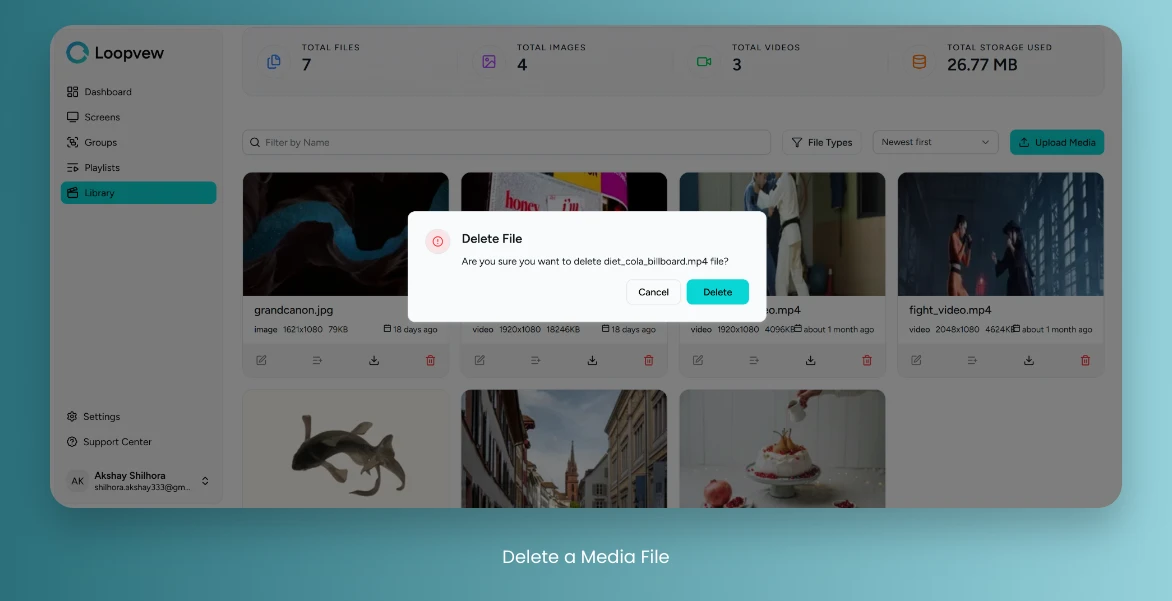Cancel the Delete File dialog
Image resolution: width=1172 pixels, height=601 pixels.
click(x=653, y=292)
